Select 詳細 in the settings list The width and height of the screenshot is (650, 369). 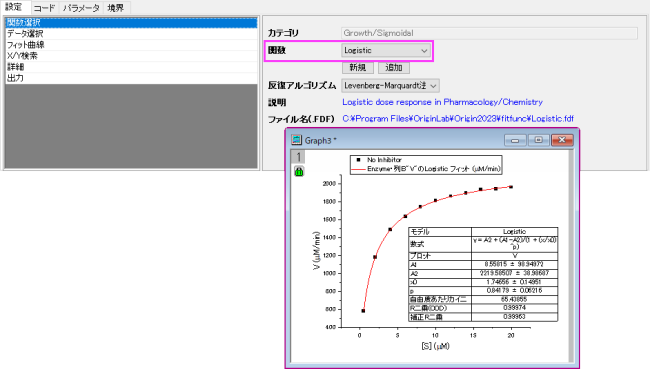click(x=131, y=67)
